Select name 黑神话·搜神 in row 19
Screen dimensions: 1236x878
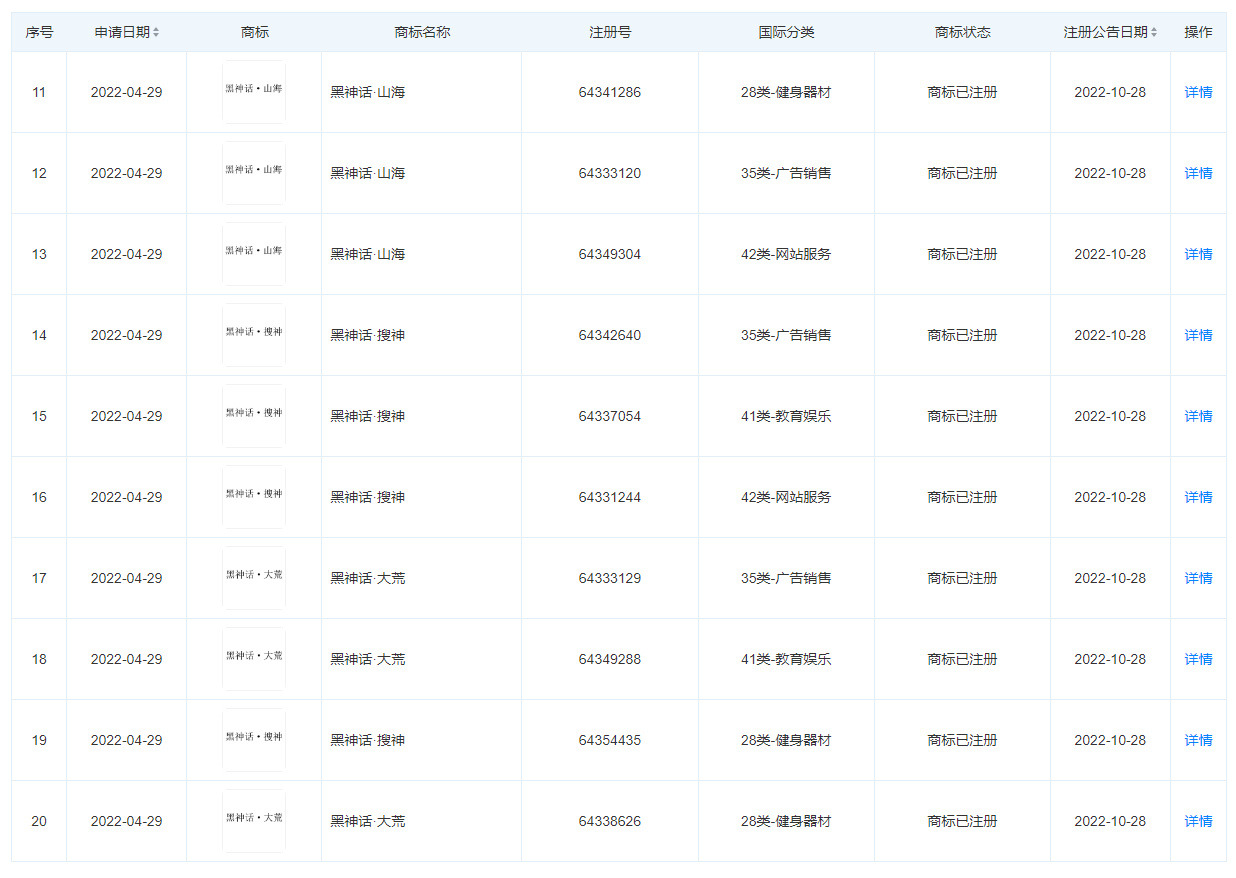368,740
